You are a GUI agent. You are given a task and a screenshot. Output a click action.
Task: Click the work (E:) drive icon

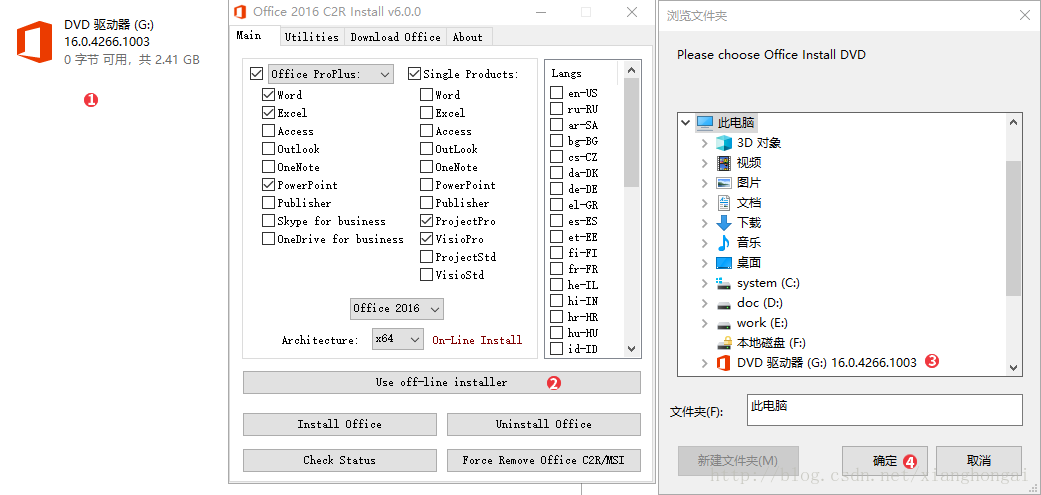(724, 324)
